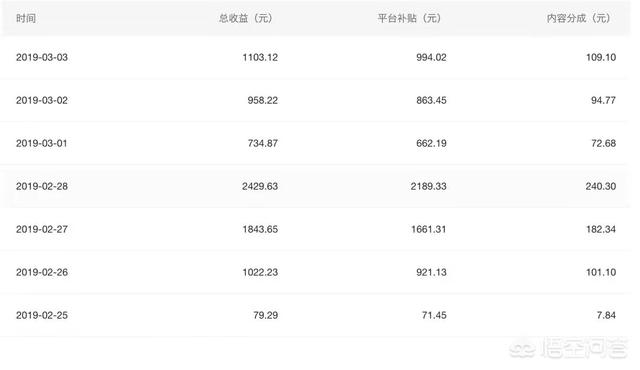Click total income value 1103.12
The width and height of the screenshot is (640, 370).
(260, 57)
